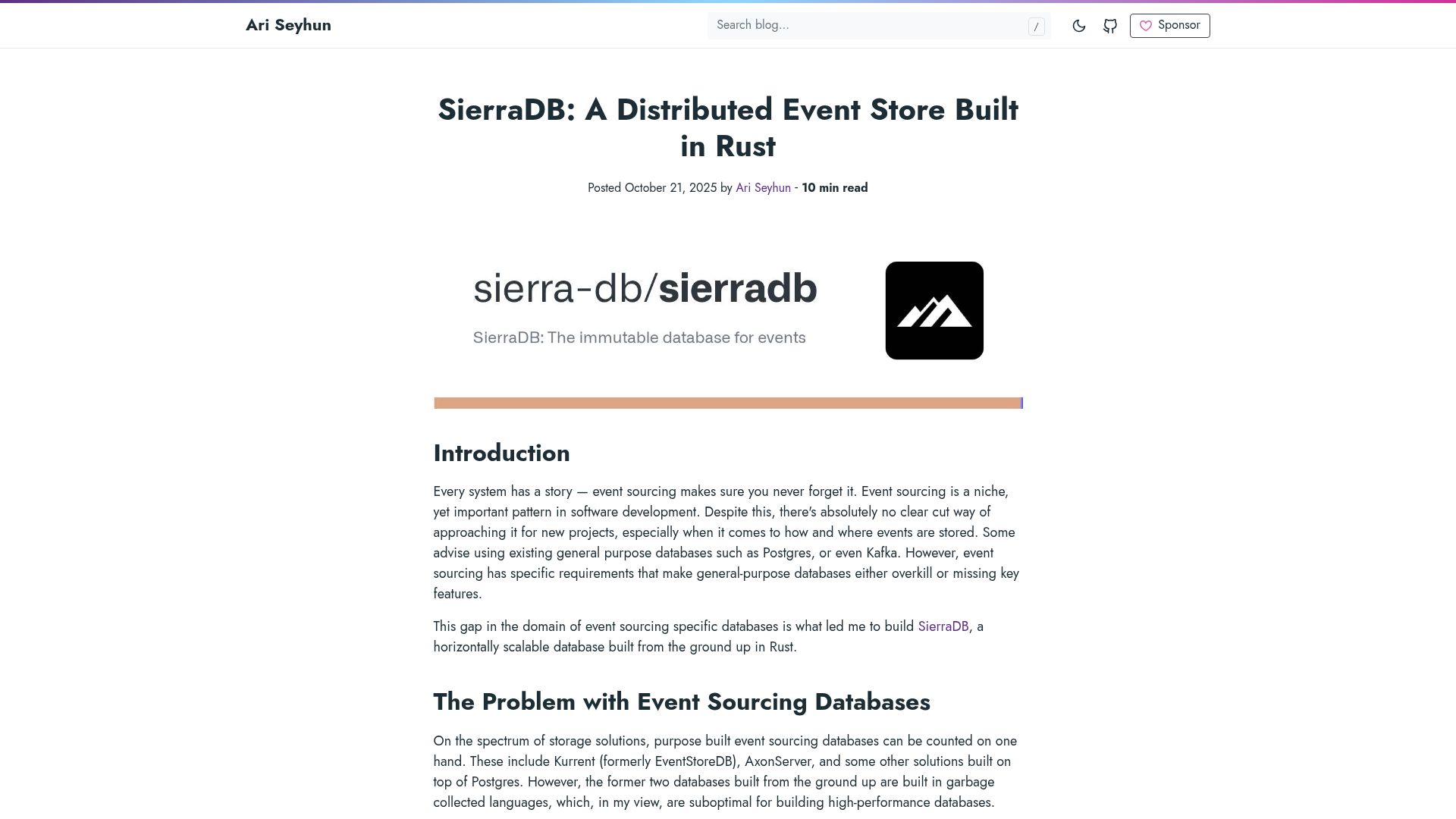Viewport: 1456px width, 819px height.
Task: Click the Introduction heading
Action: 501,453
